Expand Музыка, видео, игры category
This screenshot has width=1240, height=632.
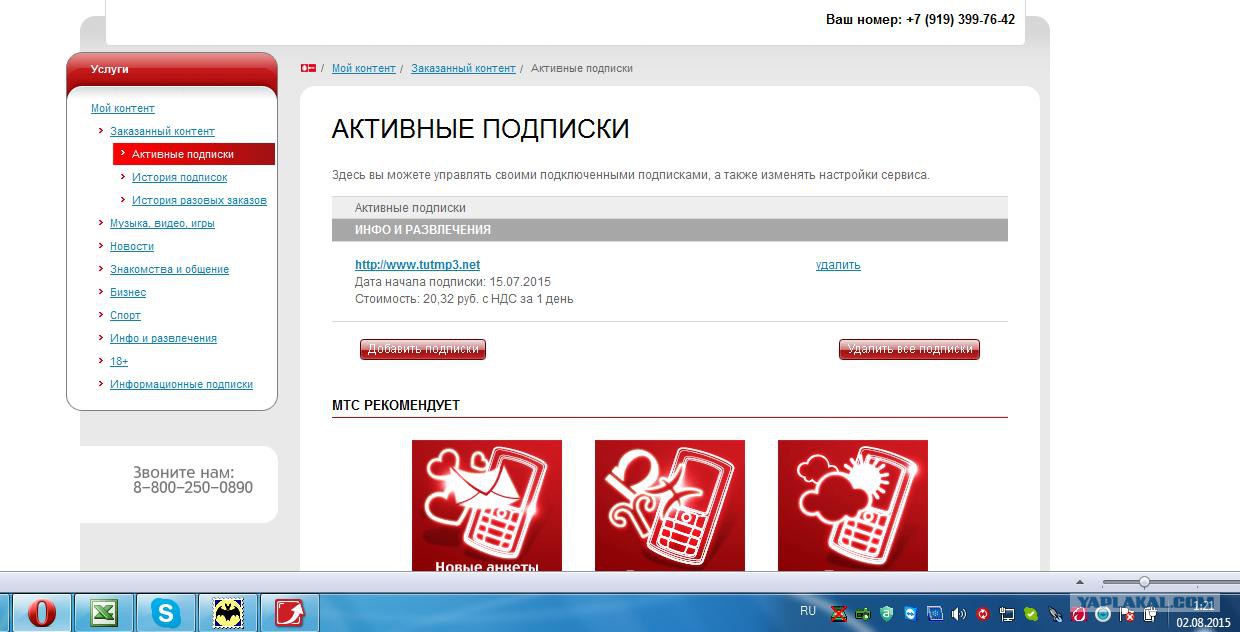coord(162,223)
